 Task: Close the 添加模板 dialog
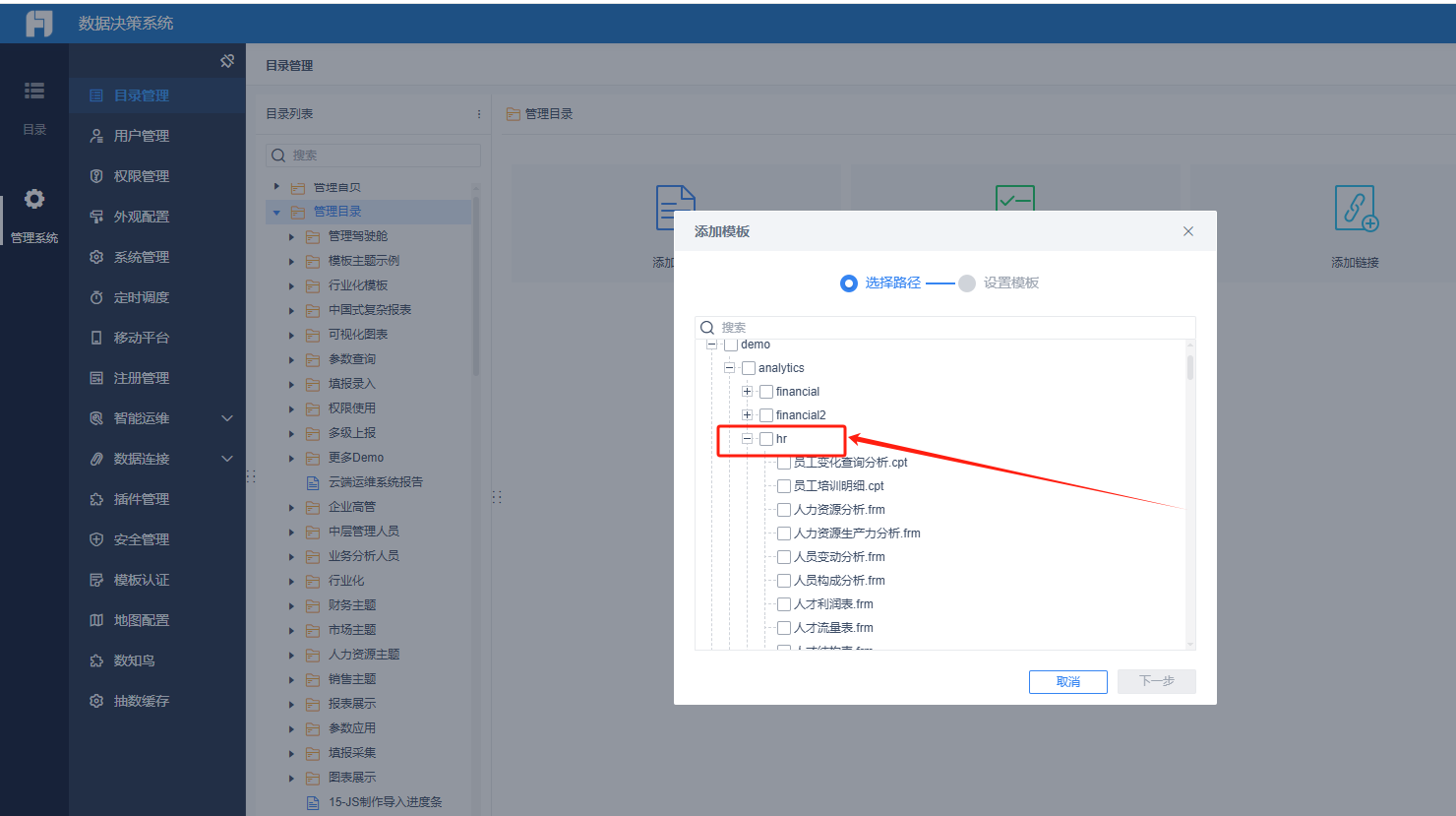[1188, 231]
